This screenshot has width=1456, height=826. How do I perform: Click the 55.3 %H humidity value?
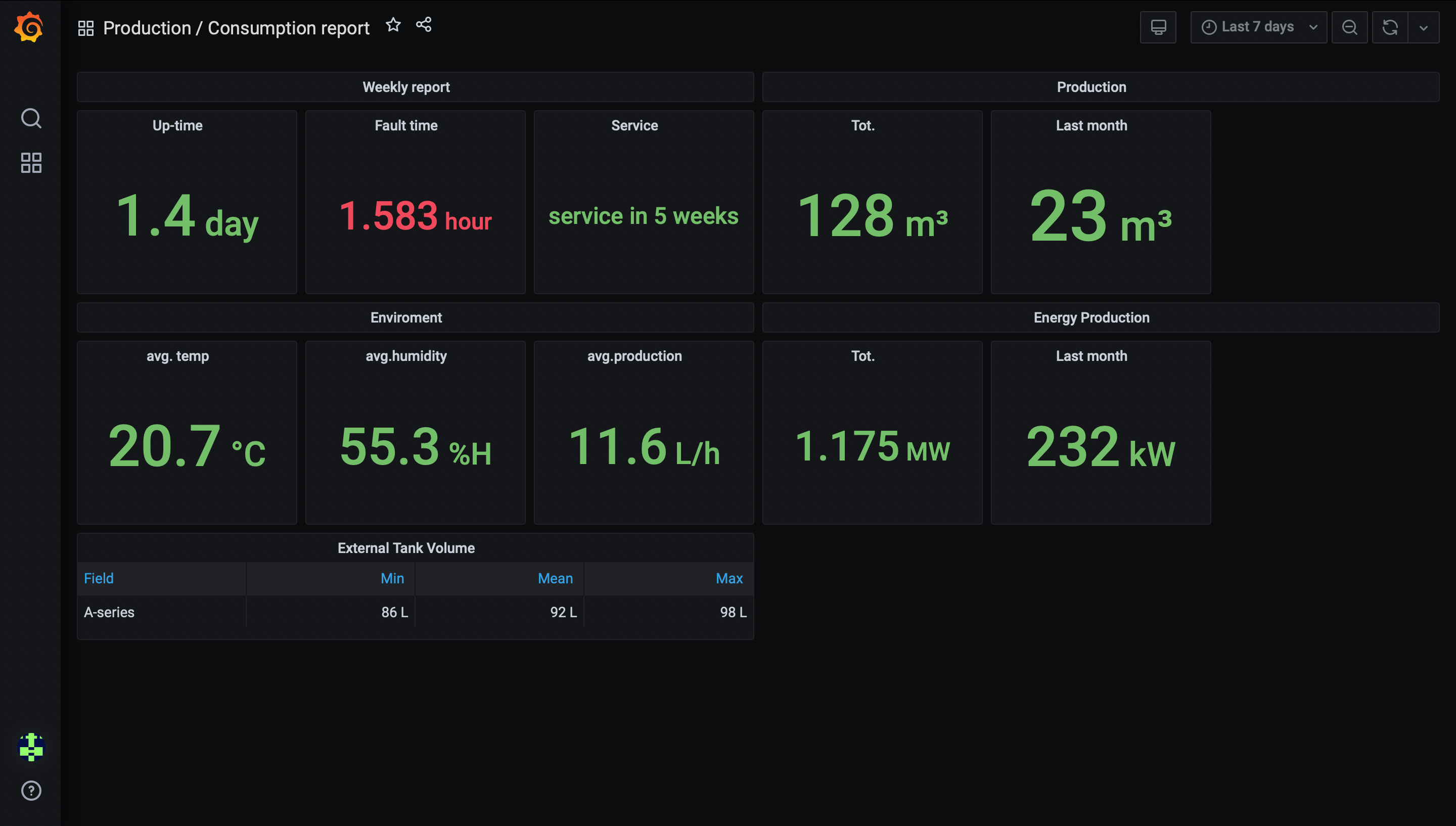click(x=415, y=446)
